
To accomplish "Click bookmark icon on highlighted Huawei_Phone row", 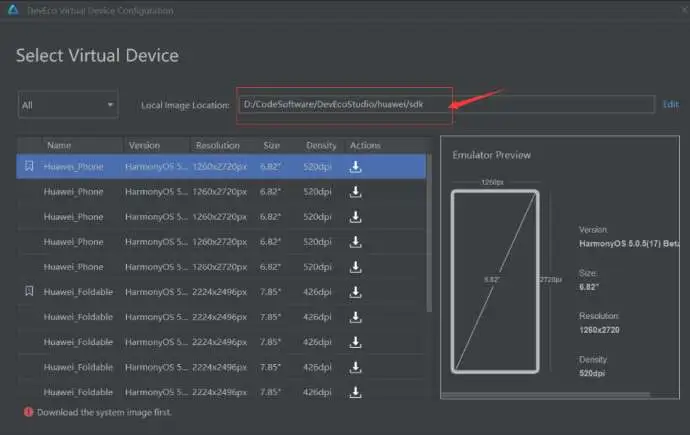I will point(29,166).
